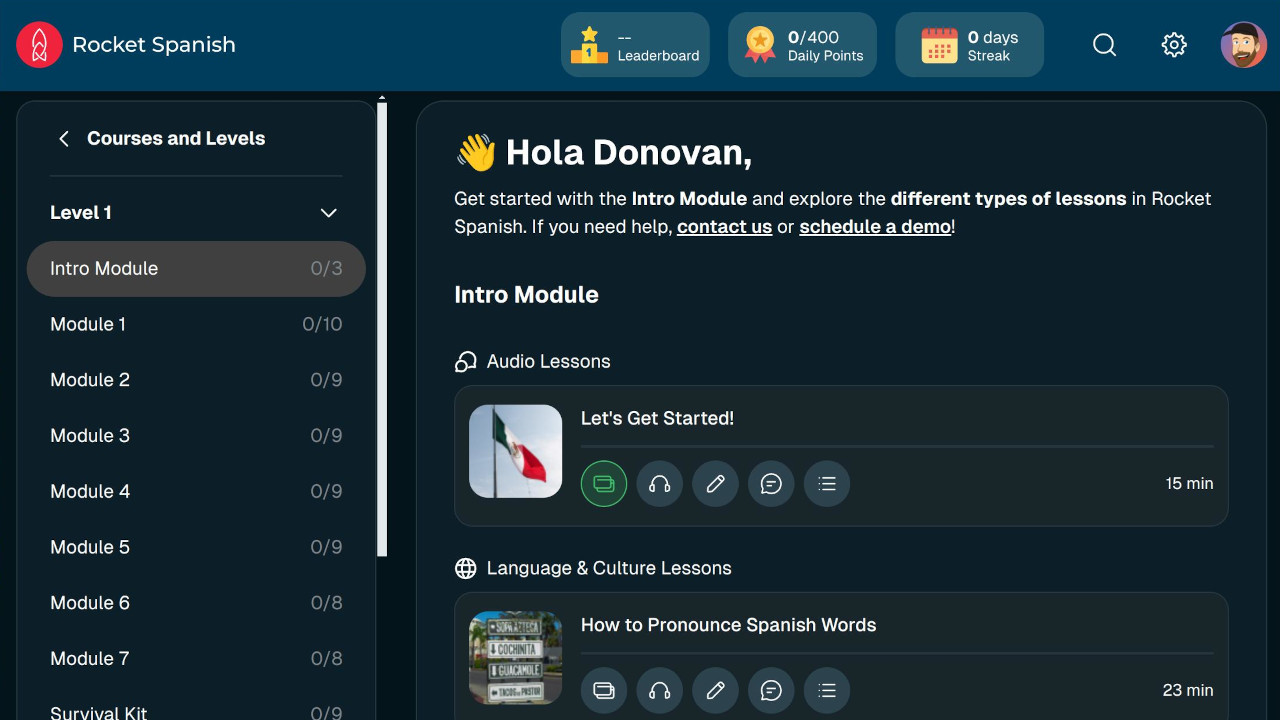Screen dimensions: 1280x720
Task: Start the speaking activity speech bubble on Let's Get Started
Action: pyautogui.click(x=771, y=483)
